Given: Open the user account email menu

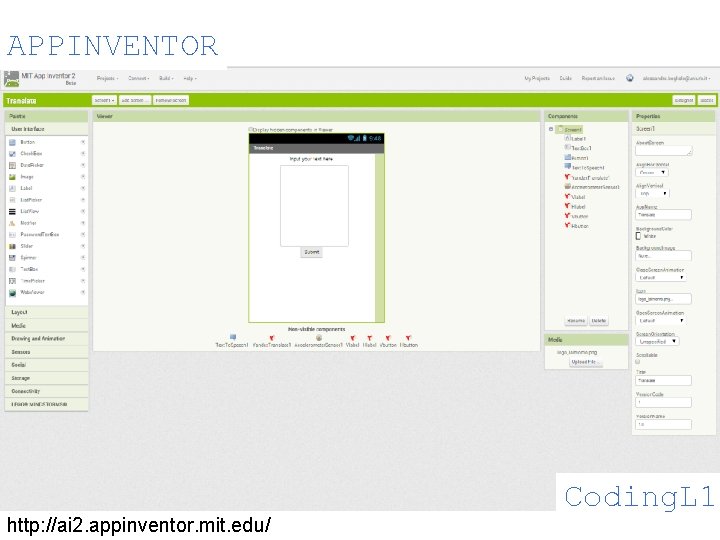Looking at the screenshot, I should pyautogui.click(x=676, y=79).
